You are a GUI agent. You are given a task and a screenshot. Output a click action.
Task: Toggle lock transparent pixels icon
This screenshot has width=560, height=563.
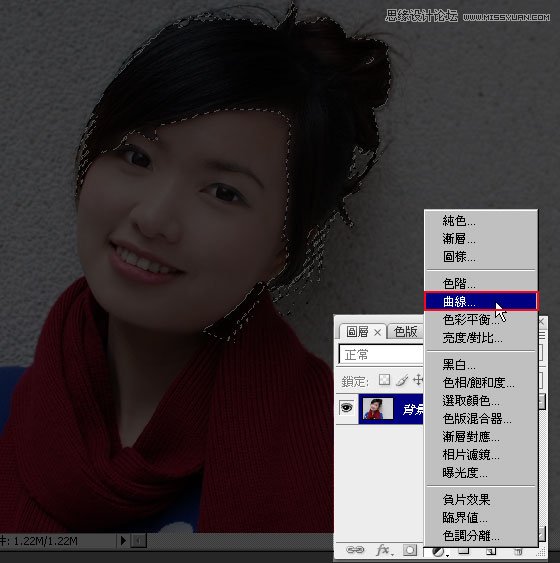[x=384, y=380]
